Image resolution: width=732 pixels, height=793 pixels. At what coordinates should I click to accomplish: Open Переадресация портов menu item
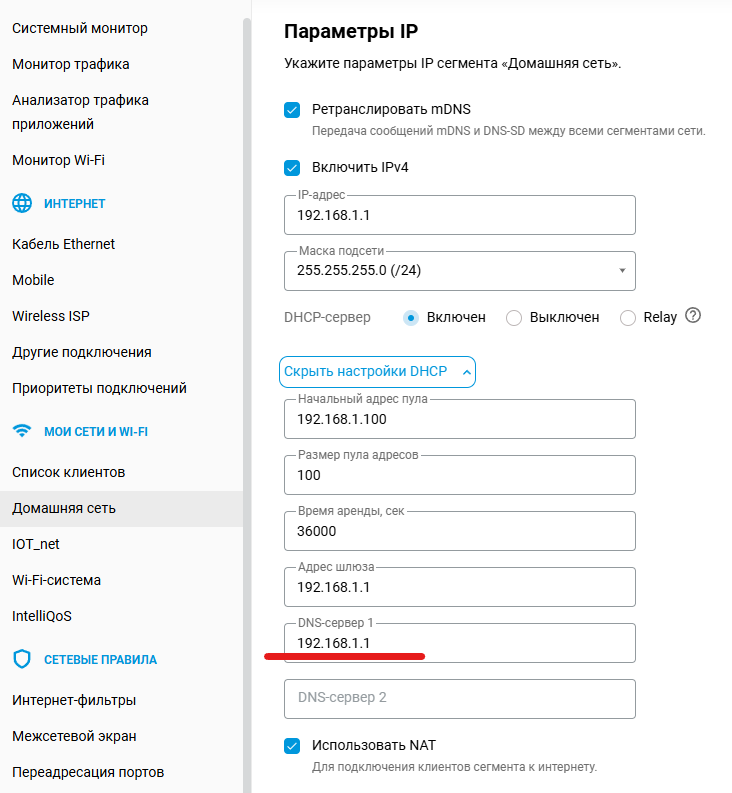(x=88, y=772)
